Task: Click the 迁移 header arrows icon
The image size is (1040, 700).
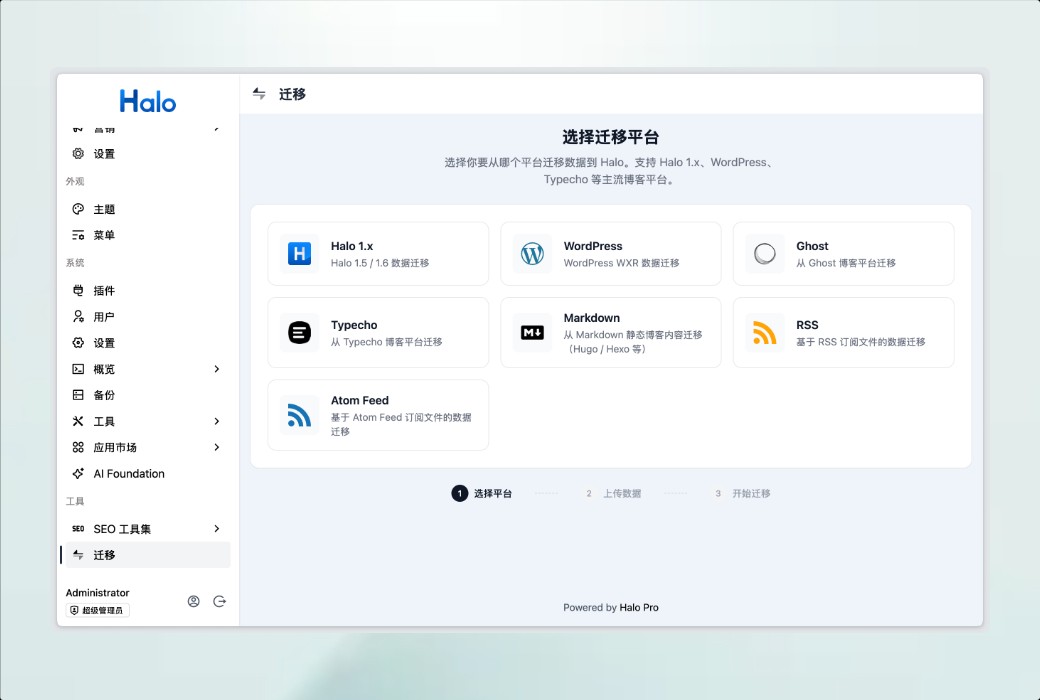Action: pyautogui.click(x=259, y=94)
